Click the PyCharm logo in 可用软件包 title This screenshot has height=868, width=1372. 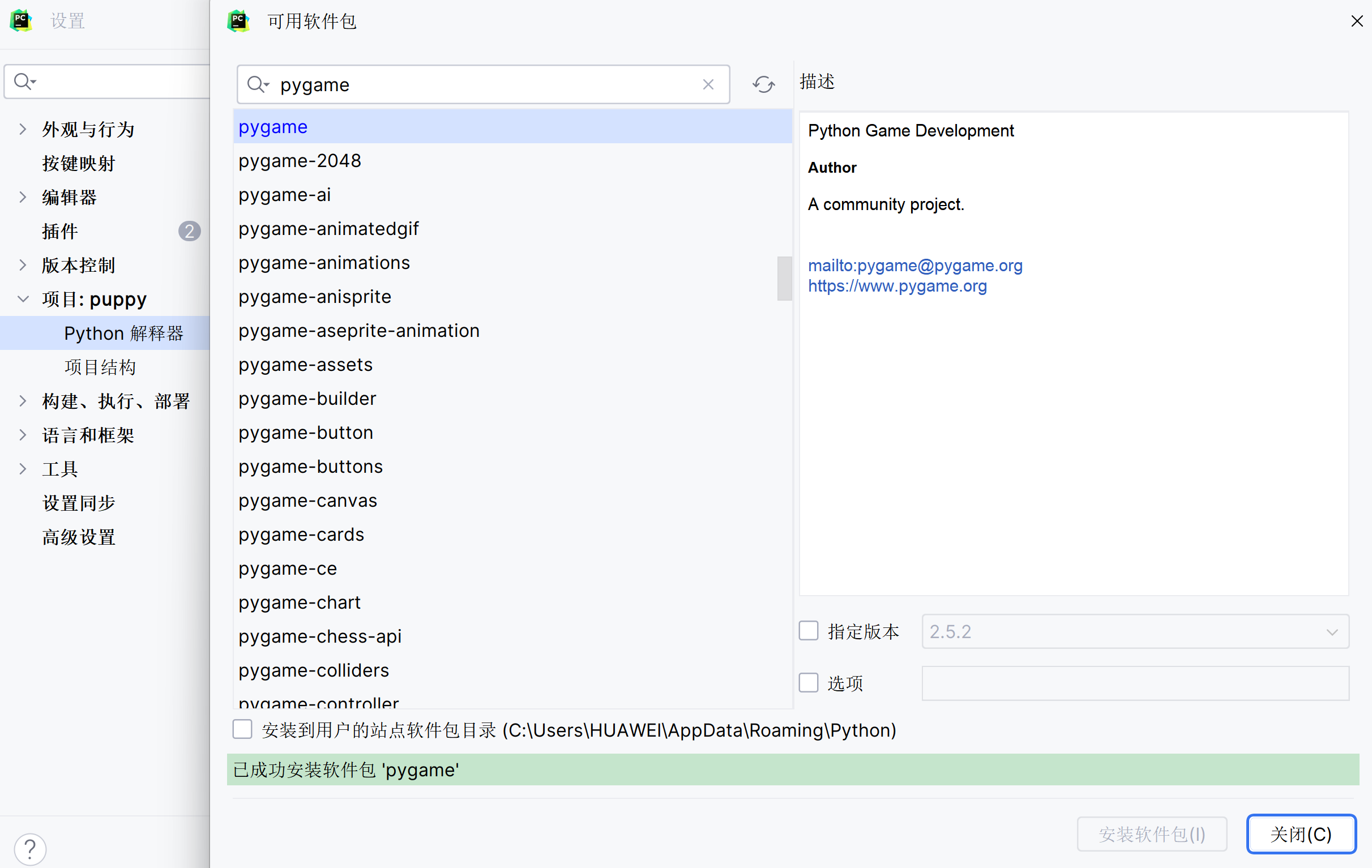238,22
